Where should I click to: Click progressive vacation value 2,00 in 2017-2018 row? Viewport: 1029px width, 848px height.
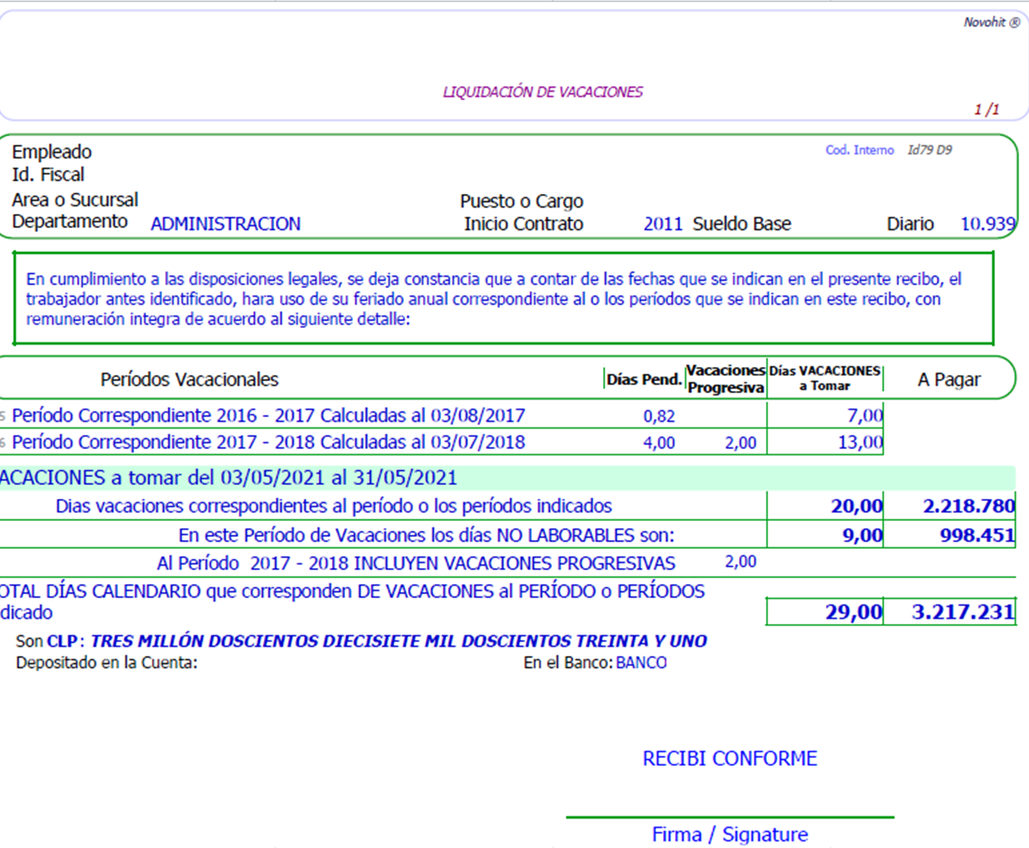(740, 443)
